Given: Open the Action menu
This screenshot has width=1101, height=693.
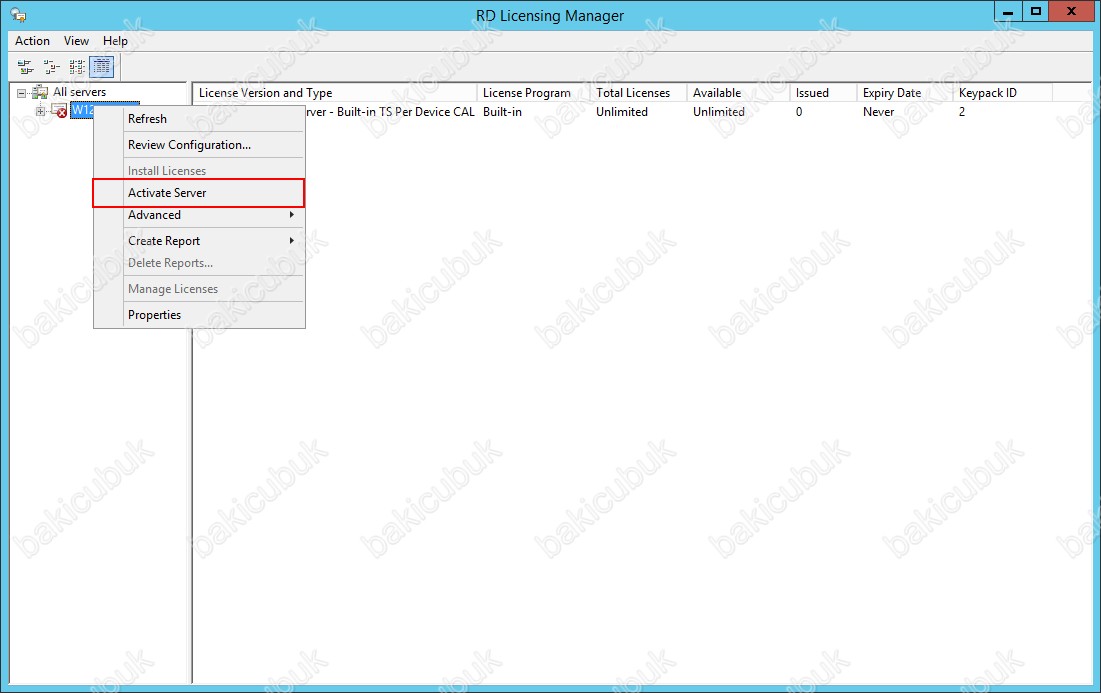Looking at the screenshot, I should point(32,41).
